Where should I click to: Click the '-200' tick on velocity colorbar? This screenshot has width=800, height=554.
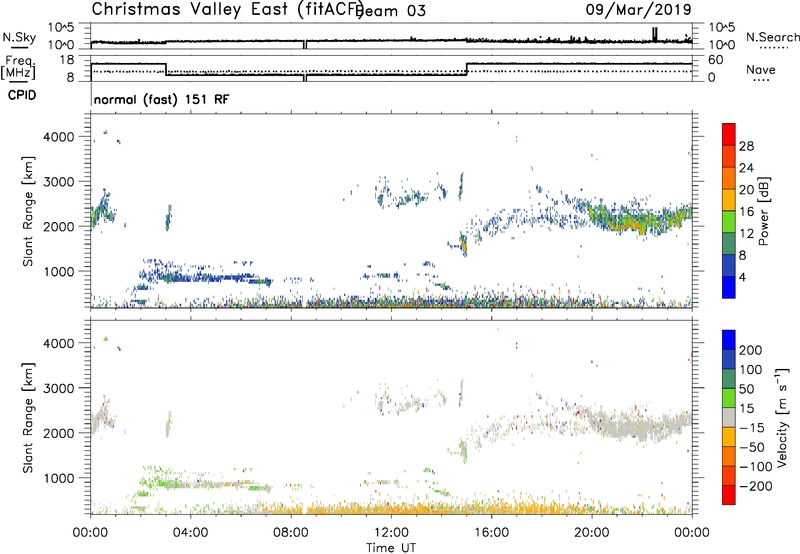[x=756, y=486]
